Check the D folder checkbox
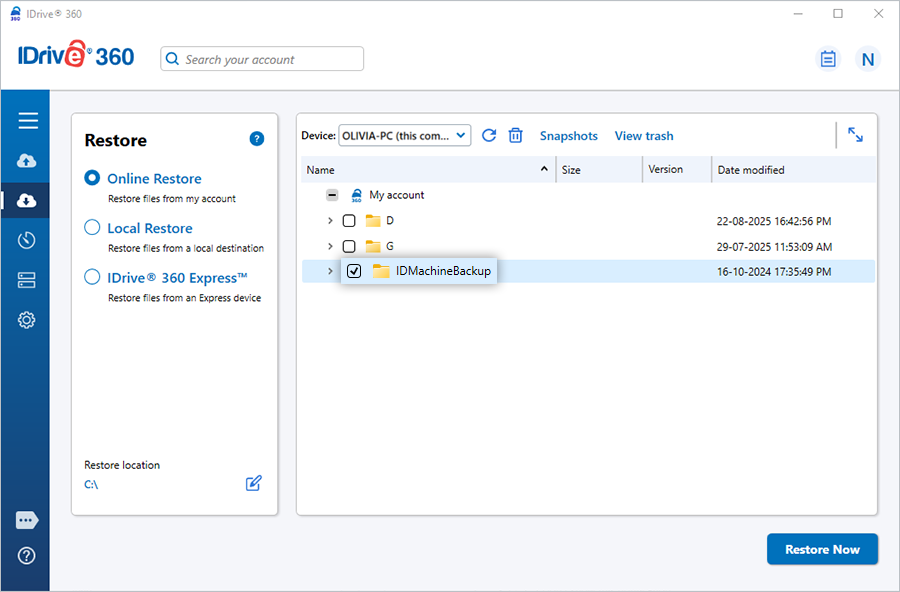The image size is (900, 592). click(349, 221)
